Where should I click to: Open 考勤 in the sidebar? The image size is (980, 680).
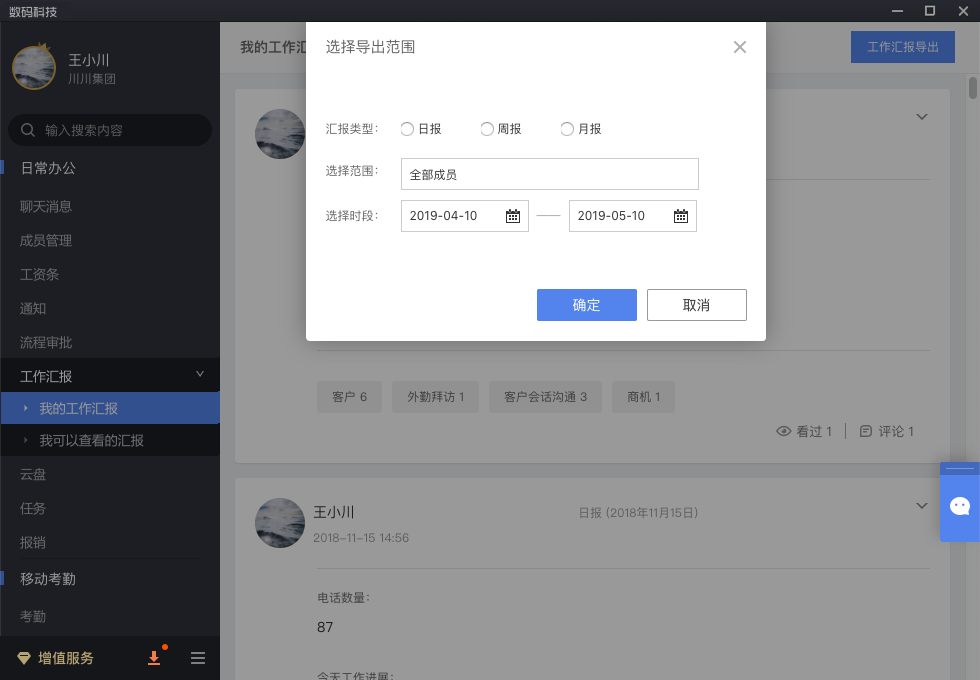point(32,616)
